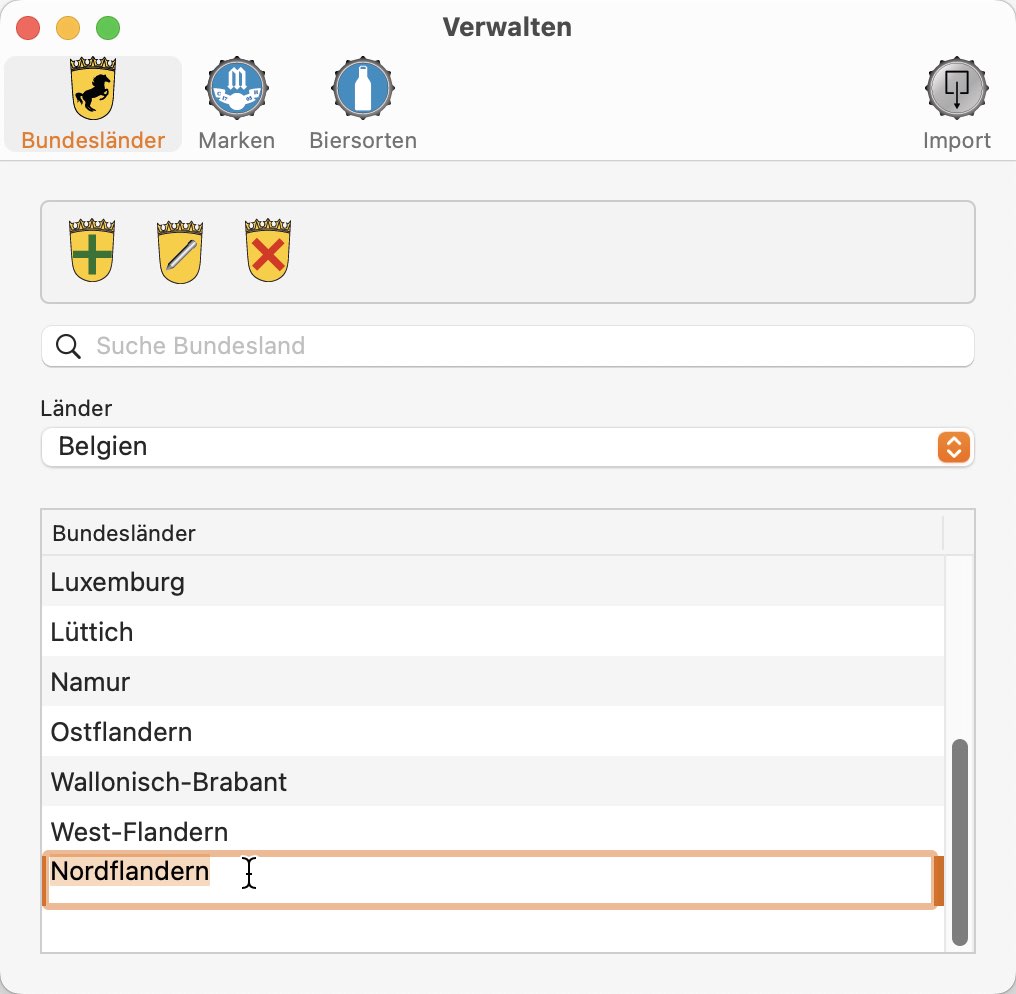Select Luxemburg in the list
The width and height of the screenshot is (1016, 994).
(492, 581)
